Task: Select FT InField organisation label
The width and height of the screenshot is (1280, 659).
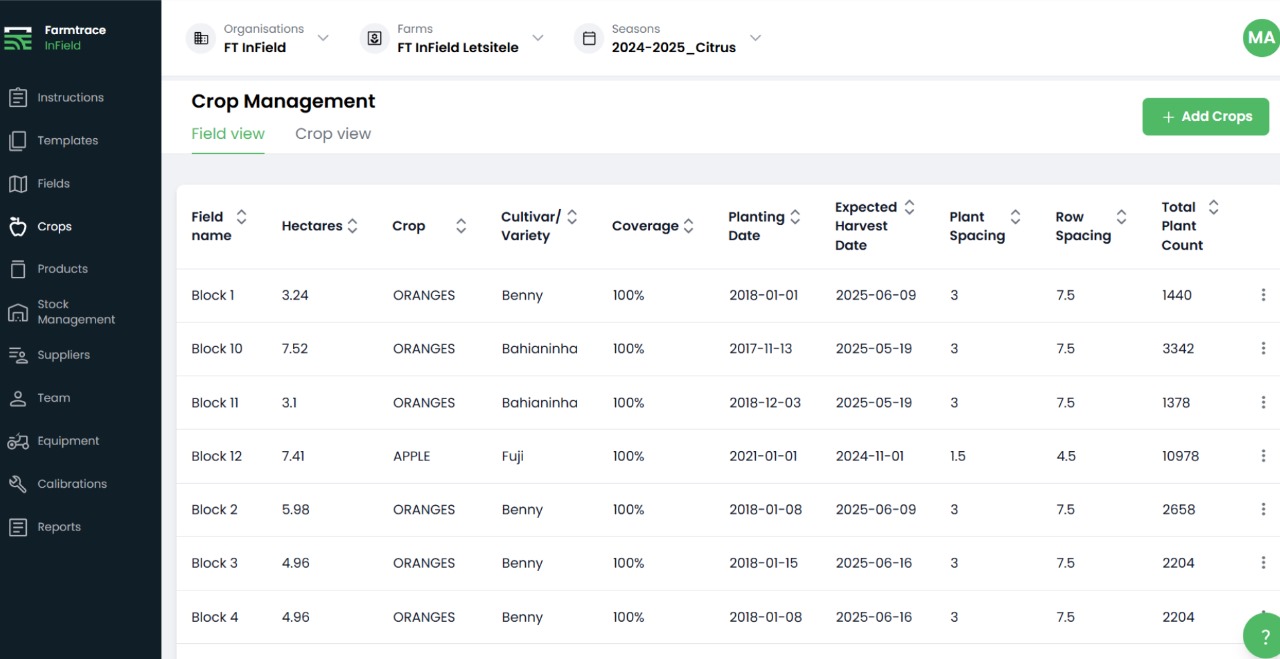Action: tap(255, 47)
